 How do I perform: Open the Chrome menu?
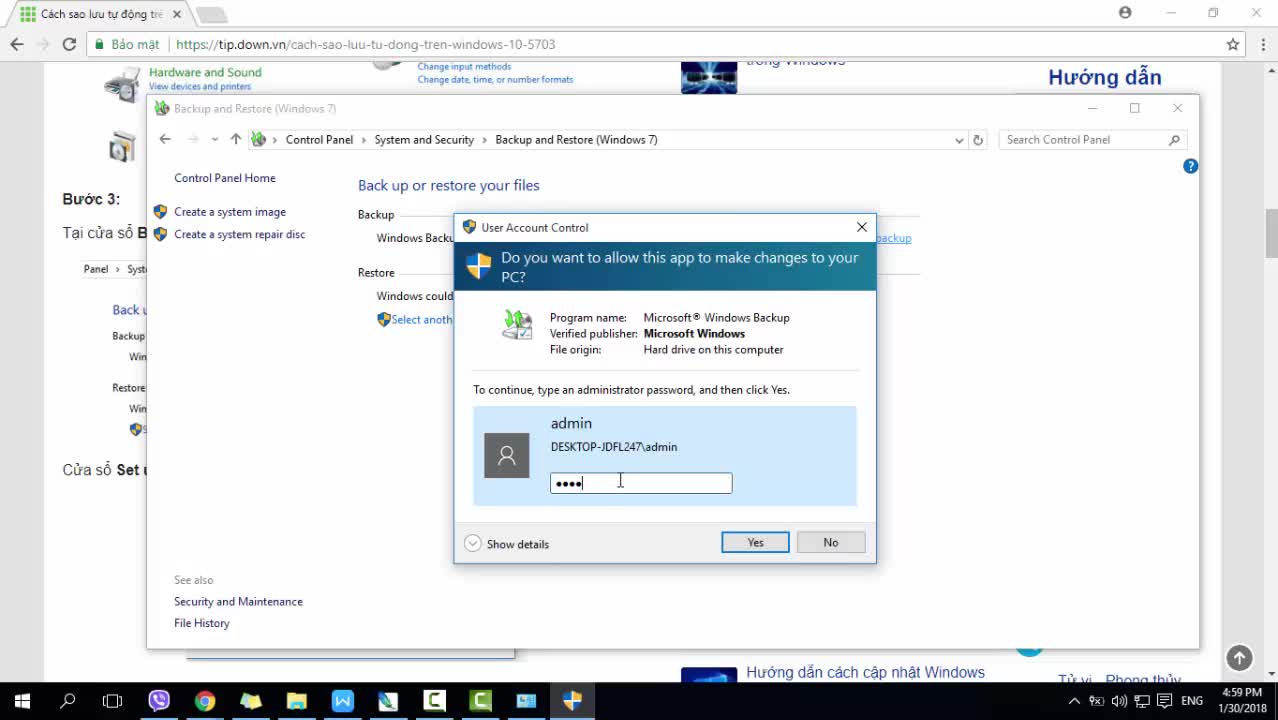[1261, 44]
